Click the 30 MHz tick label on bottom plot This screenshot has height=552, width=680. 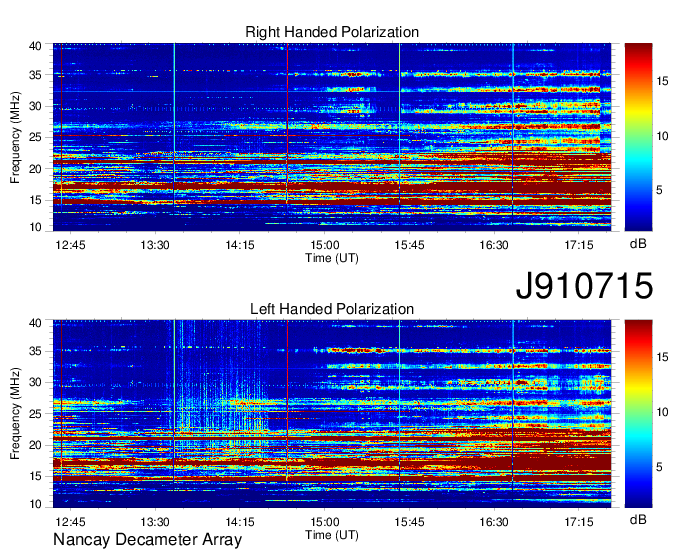click(35, 382)
